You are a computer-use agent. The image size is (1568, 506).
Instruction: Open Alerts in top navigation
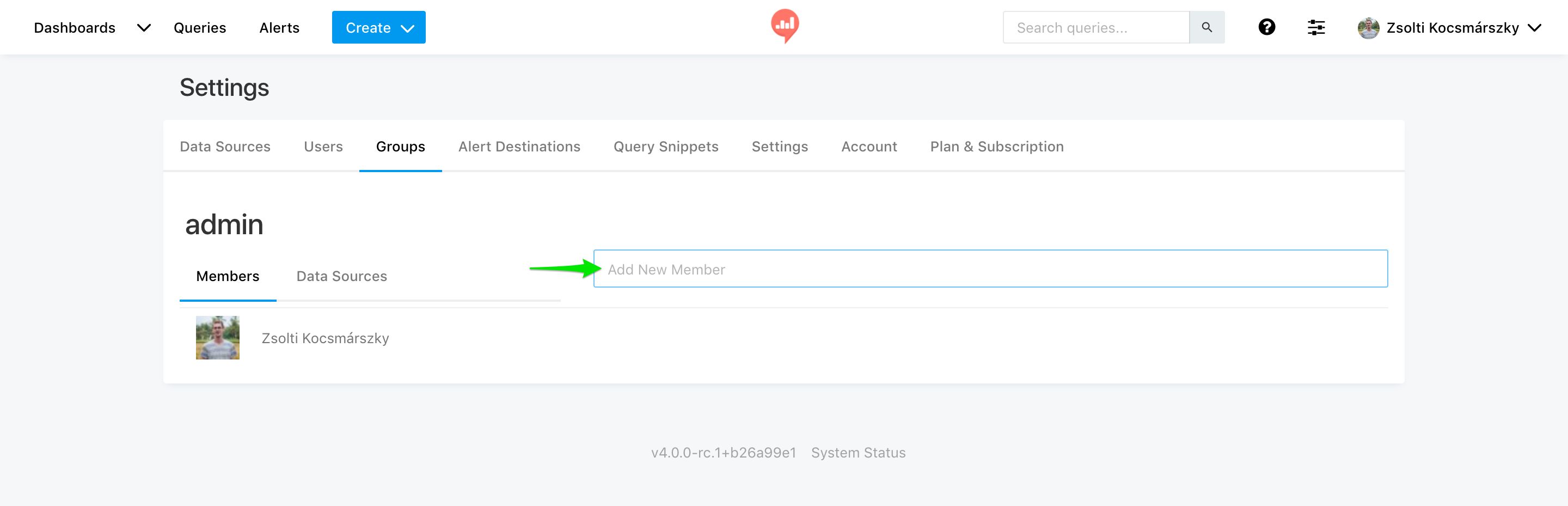[x=279, y=28]
